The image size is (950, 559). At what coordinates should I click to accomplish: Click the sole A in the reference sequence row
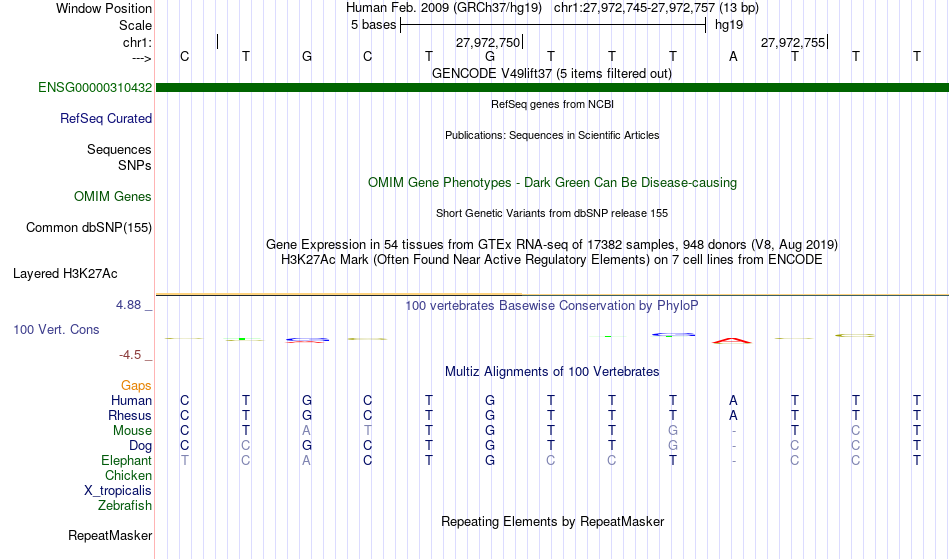pyautogui.click(x=733, y=57)
